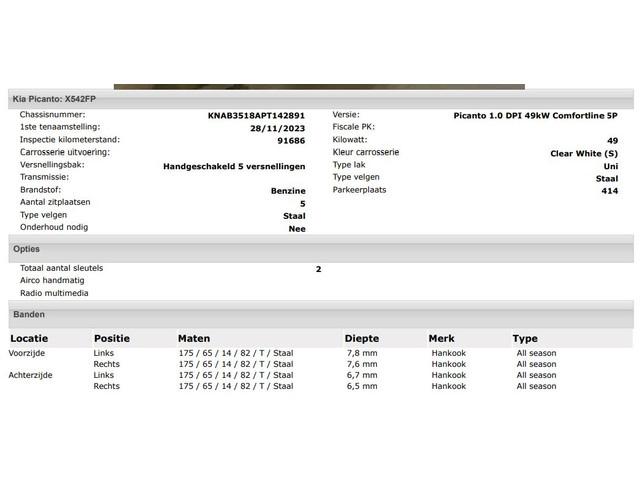Click the Locatie column header
The image size is (640, 480).
(x=29, y=338)
